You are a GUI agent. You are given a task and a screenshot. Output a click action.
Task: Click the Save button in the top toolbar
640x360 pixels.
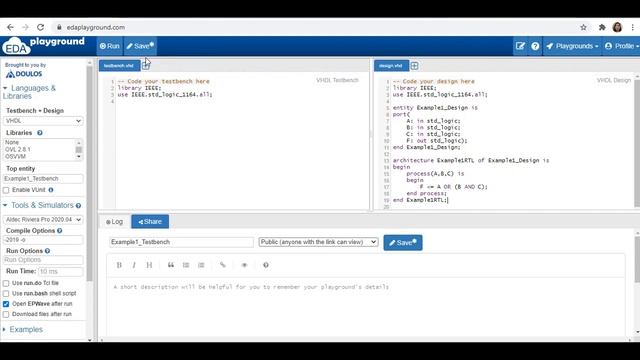coord(140,46)
